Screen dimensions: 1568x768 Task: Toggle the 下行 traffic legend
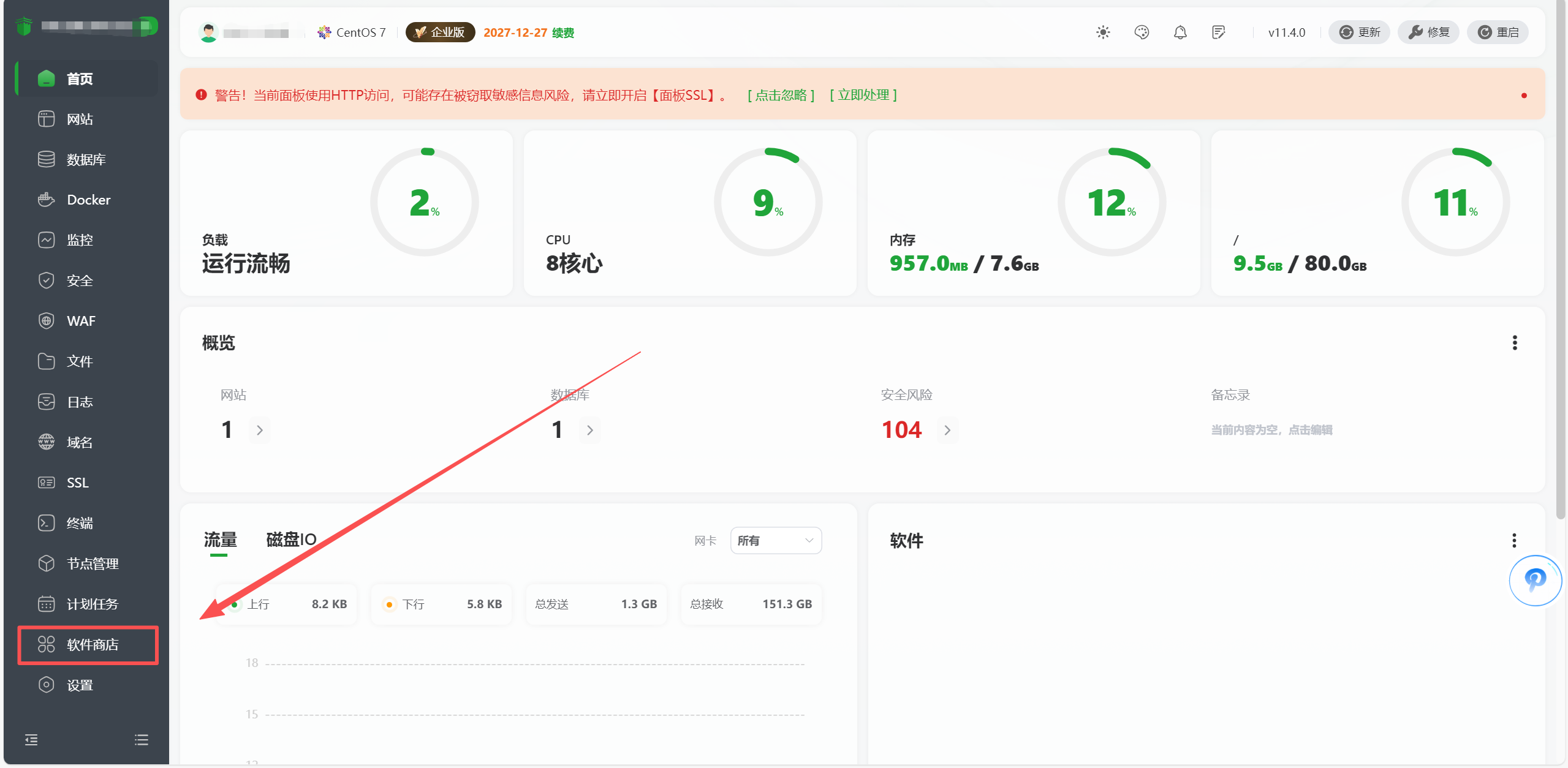pyautogui.click(x=414, y=604)
